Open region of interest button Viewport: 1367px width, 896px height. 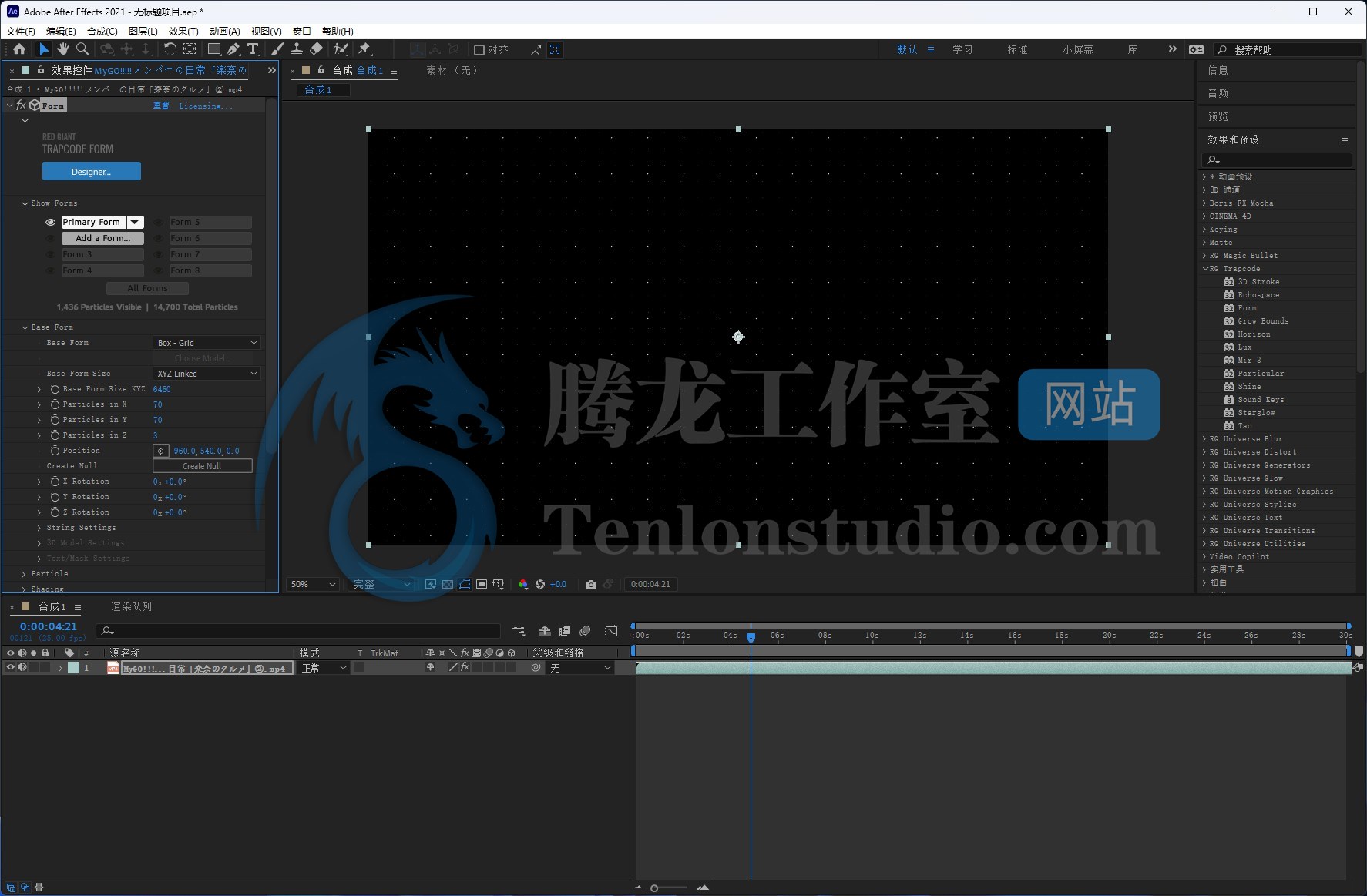click(x=482, y=584)
